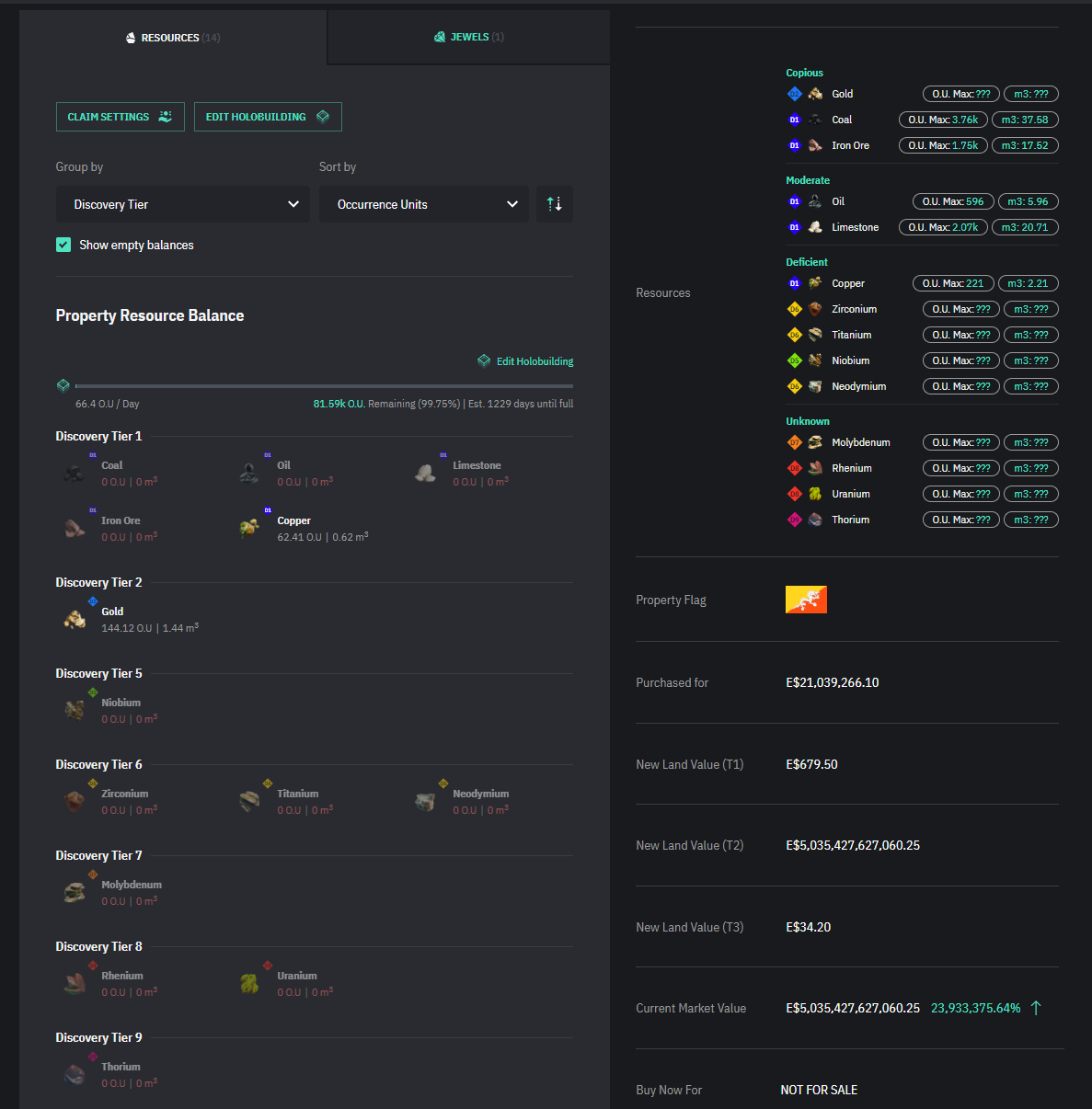Screen dimensions: 1092x1109
Task: Open the Sort by Occurrence Units dropdown
Action: (x=423, y=204)
